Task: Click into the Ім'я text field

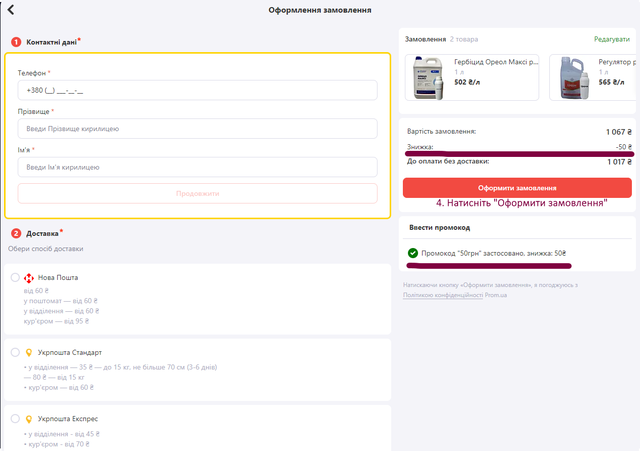Action: [x=197, y=166]
